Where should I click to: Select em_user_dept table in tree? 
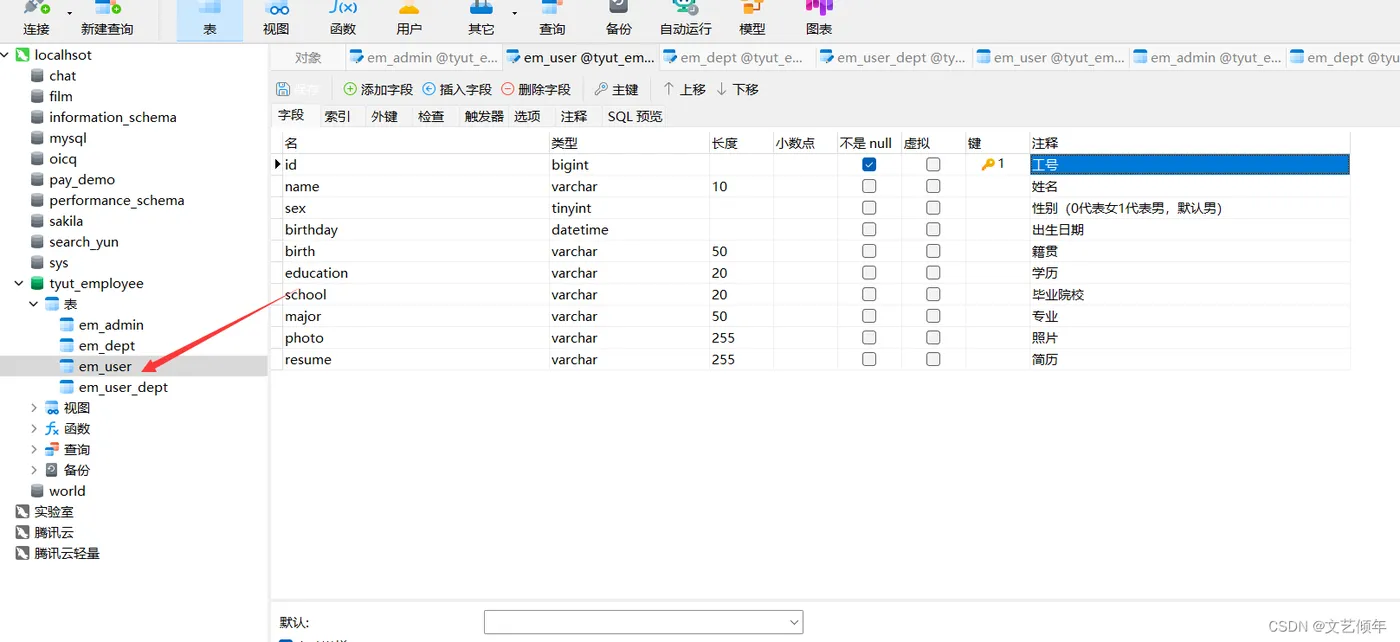click(123, 387)
